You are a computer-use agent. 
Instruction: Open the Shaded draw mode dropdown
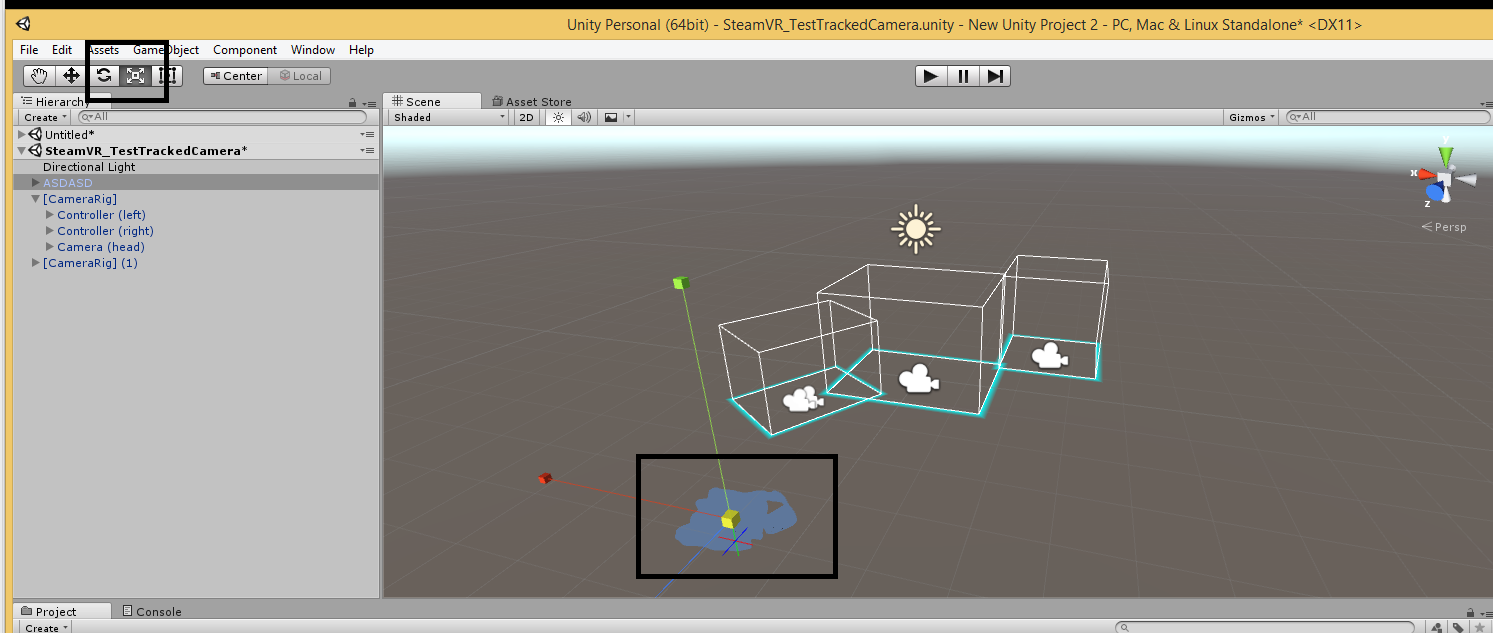click(450, 117)
